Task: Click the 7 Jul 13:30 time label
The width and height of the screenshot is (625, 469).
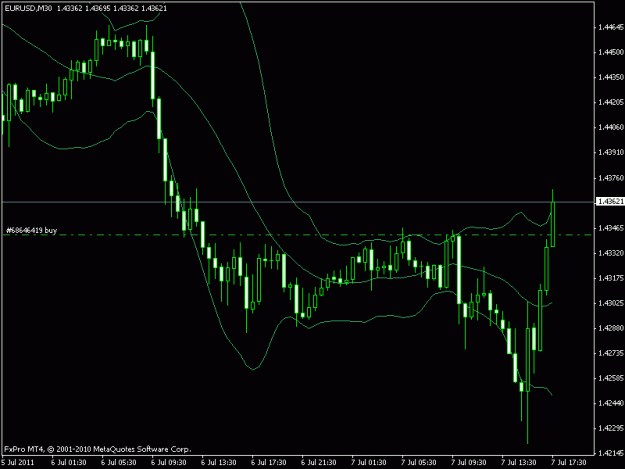Action: point(519,463)
